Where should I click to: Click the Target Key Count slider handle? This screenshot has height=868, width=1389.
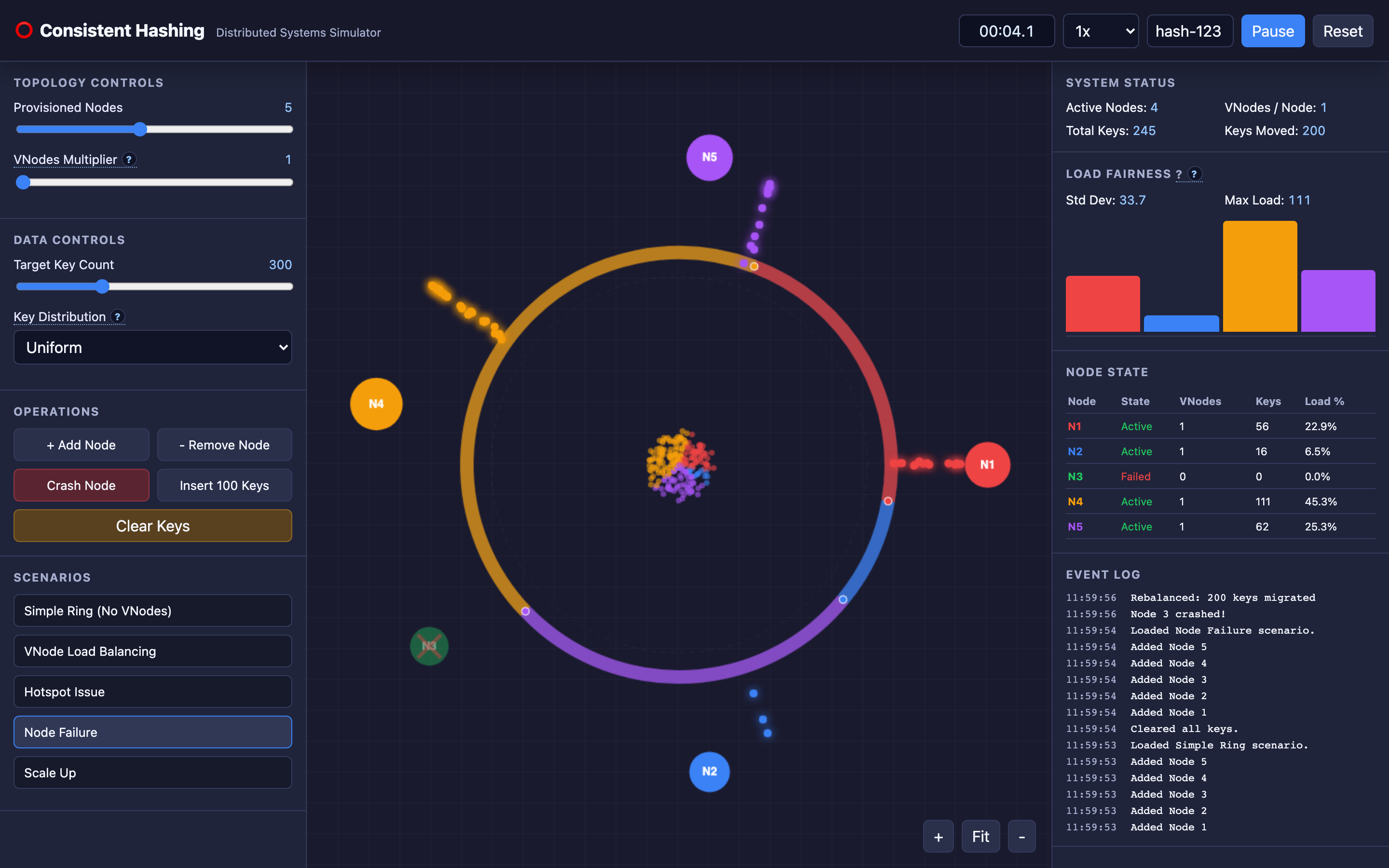pos(102,286)
